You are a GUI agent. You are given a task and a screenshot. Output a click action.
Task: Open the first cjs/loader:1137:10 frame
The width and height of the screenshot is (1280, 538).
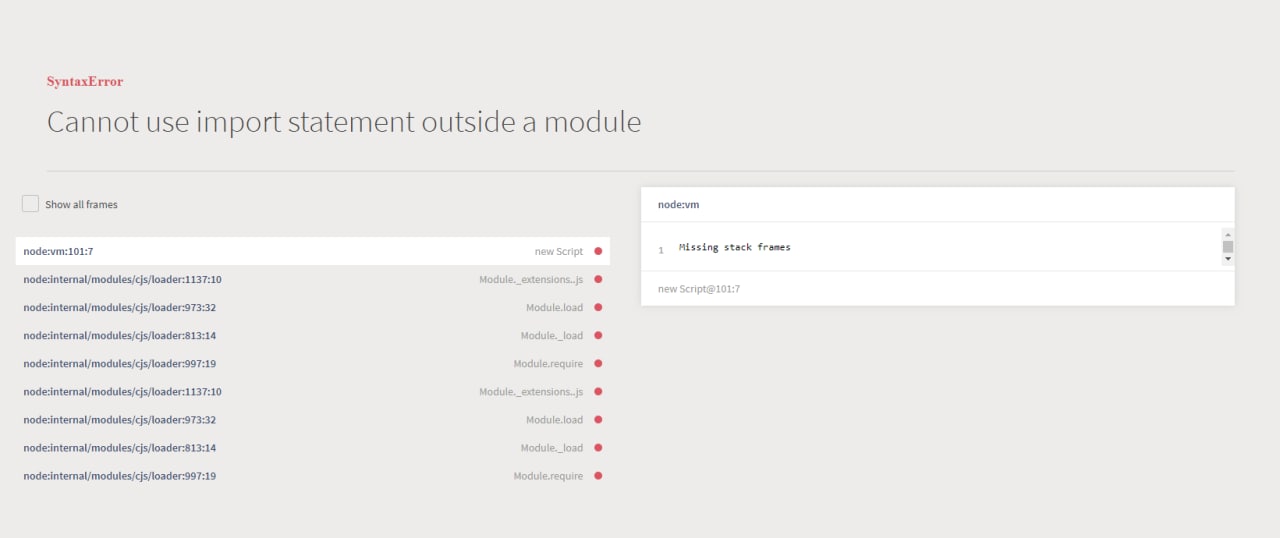coord(312,279)
